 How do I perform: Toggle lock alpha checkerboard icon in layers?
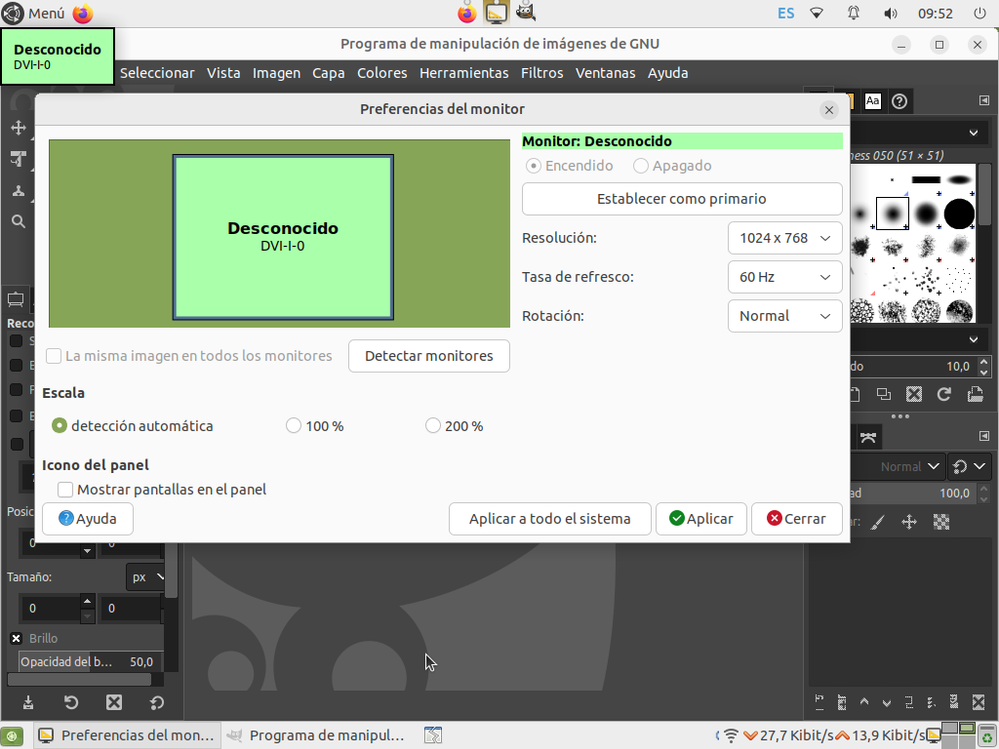click(x=941, y=522)
